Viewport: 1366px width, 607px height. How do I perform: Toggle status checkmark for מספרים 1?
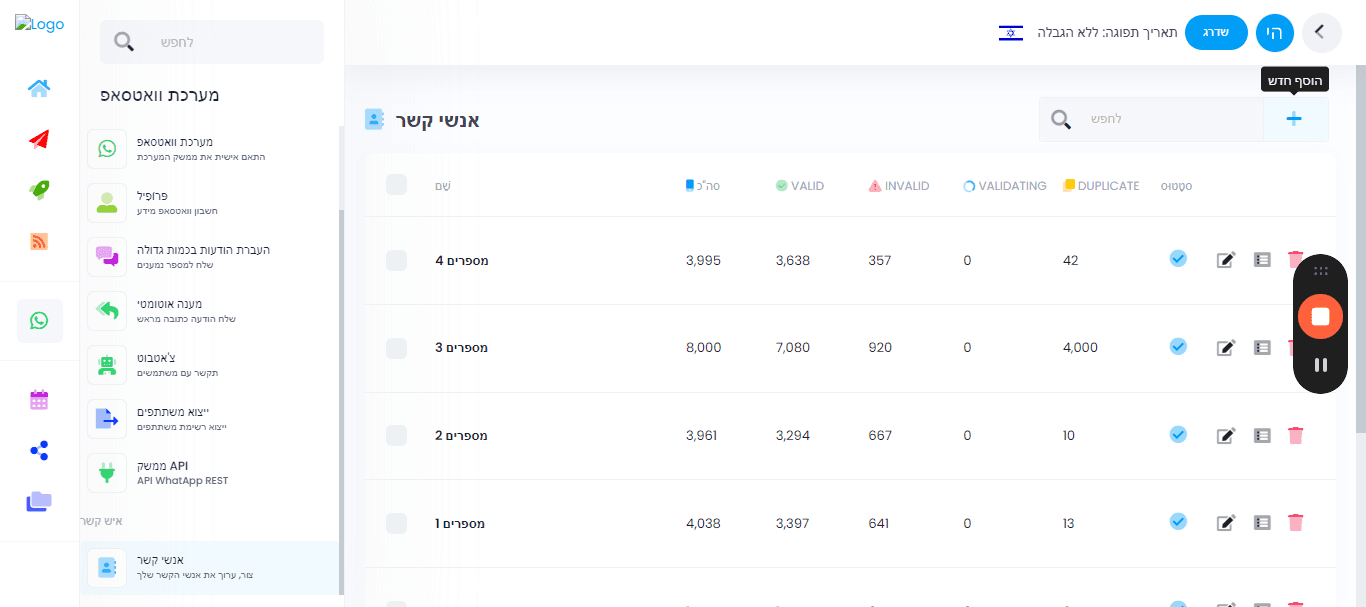point(1178,521)
